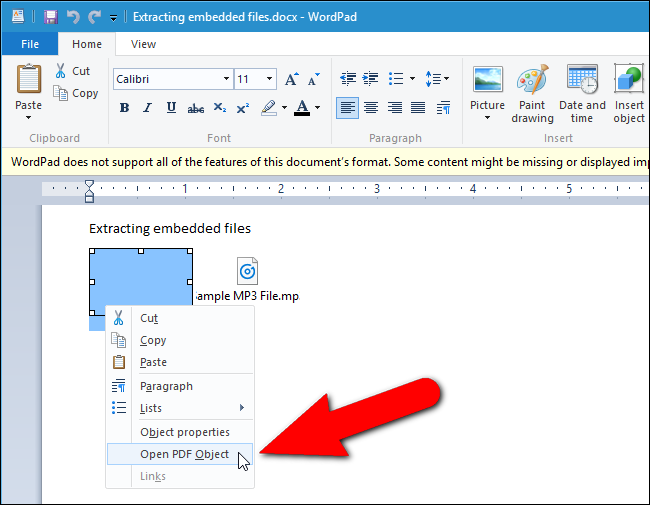Click the Date and time icon
The height and width of the screenshot is (505, 650).
(582, 79)
